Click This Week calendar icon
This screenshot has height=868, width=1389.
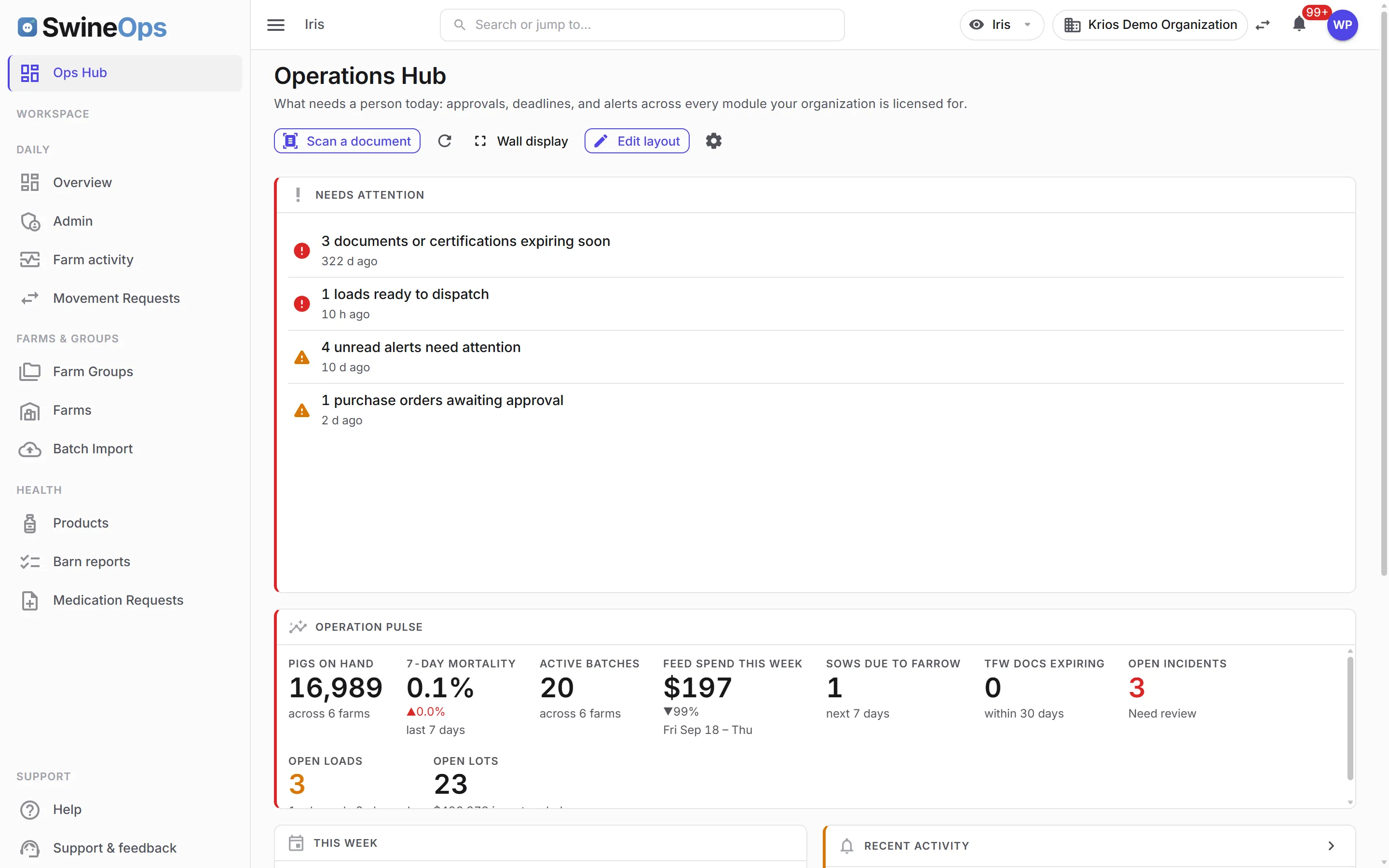[x=296, y=843]
